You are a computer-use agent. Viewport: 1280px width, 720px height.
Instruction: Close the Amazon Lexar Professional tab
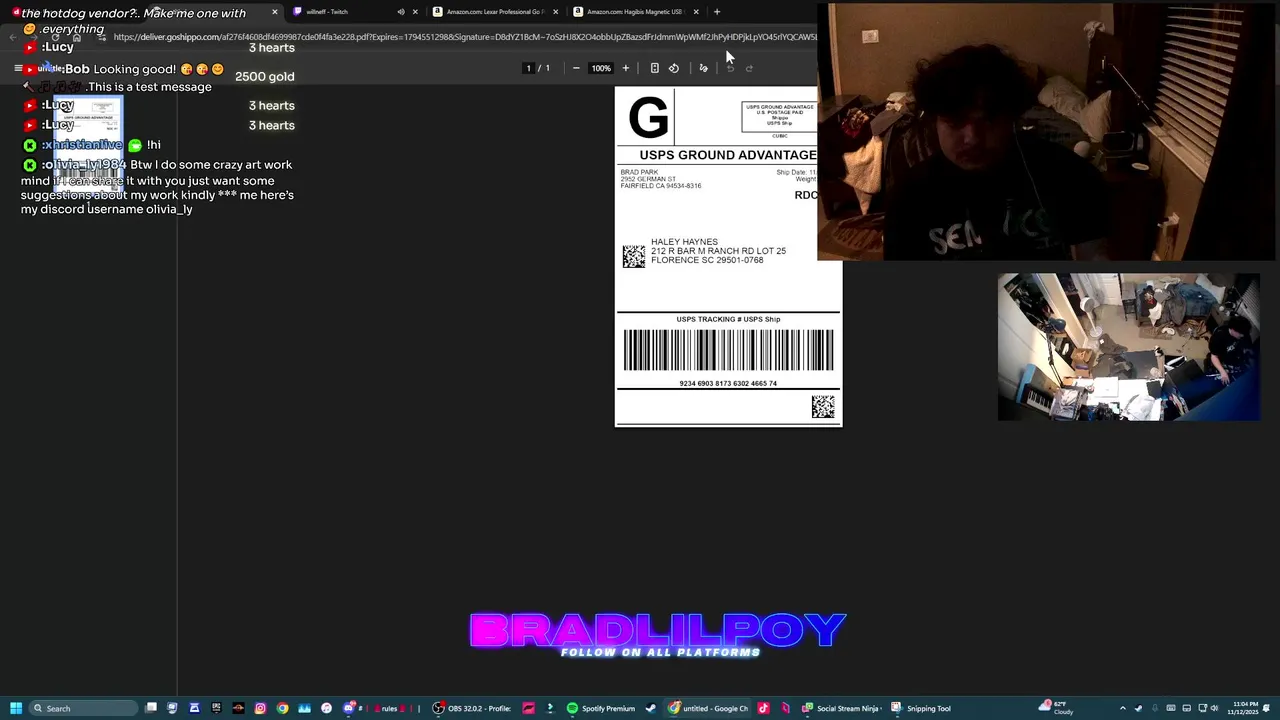click(555, 12)
